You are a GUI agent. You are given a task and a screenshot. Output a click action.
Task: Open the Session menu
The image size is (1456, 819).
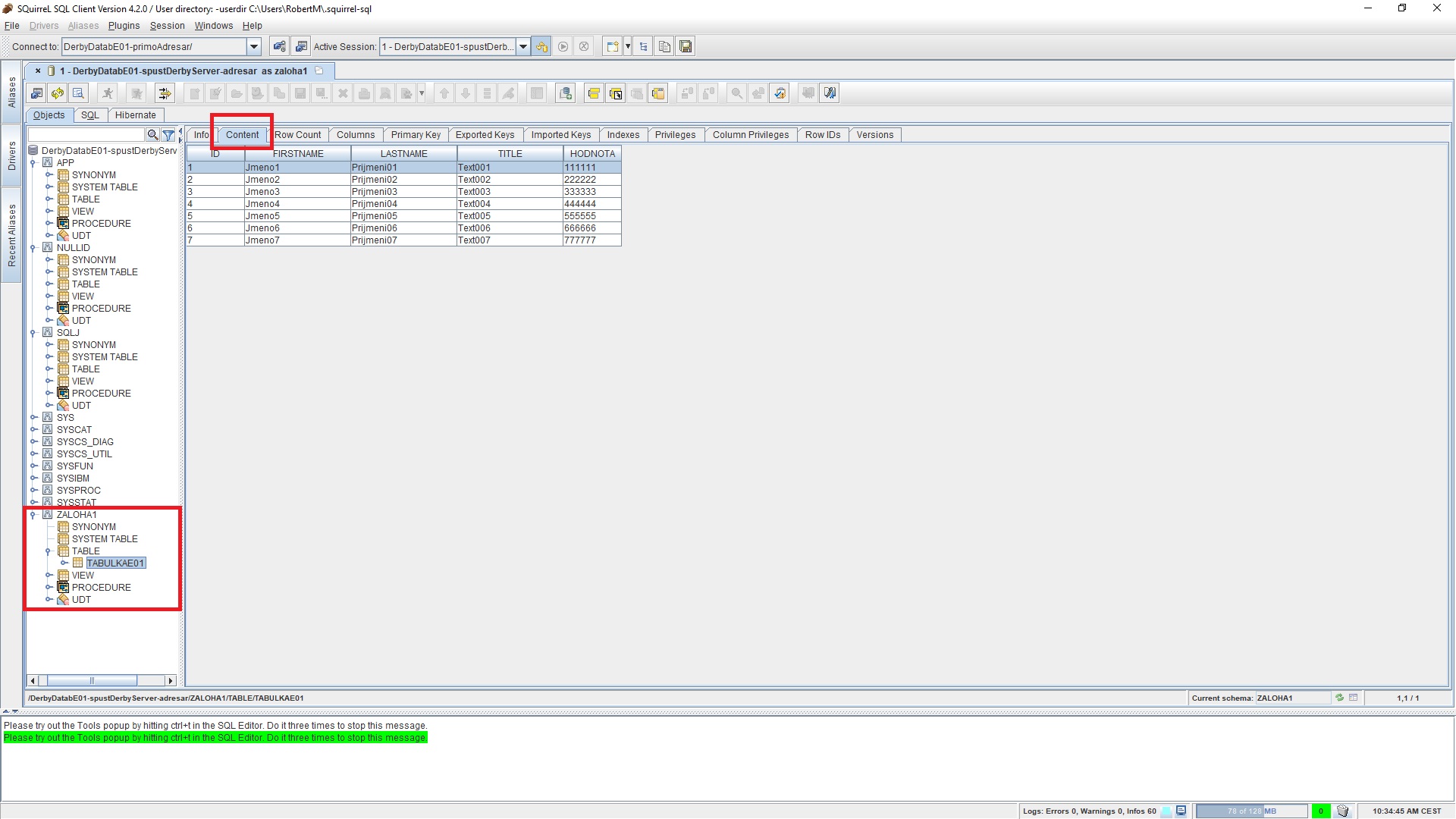tap(167, 25)
